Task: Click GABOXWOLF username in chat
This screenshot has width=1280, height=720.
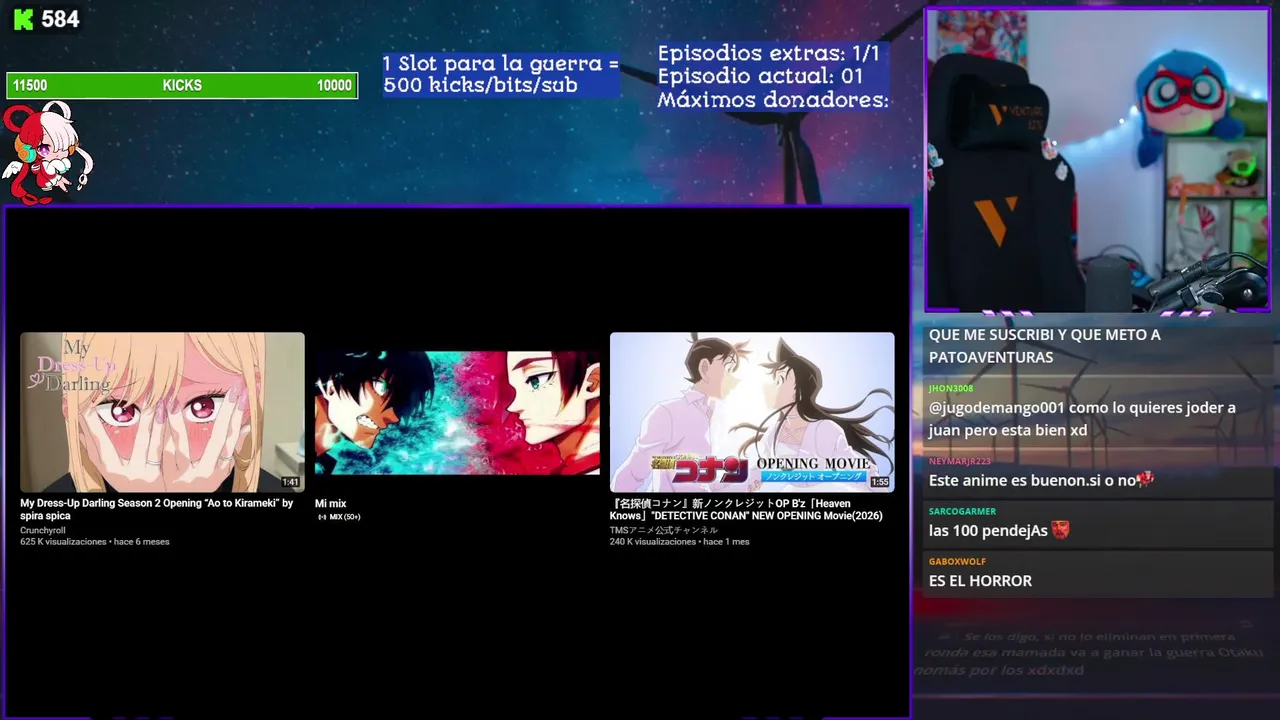Action: point(957,561)
